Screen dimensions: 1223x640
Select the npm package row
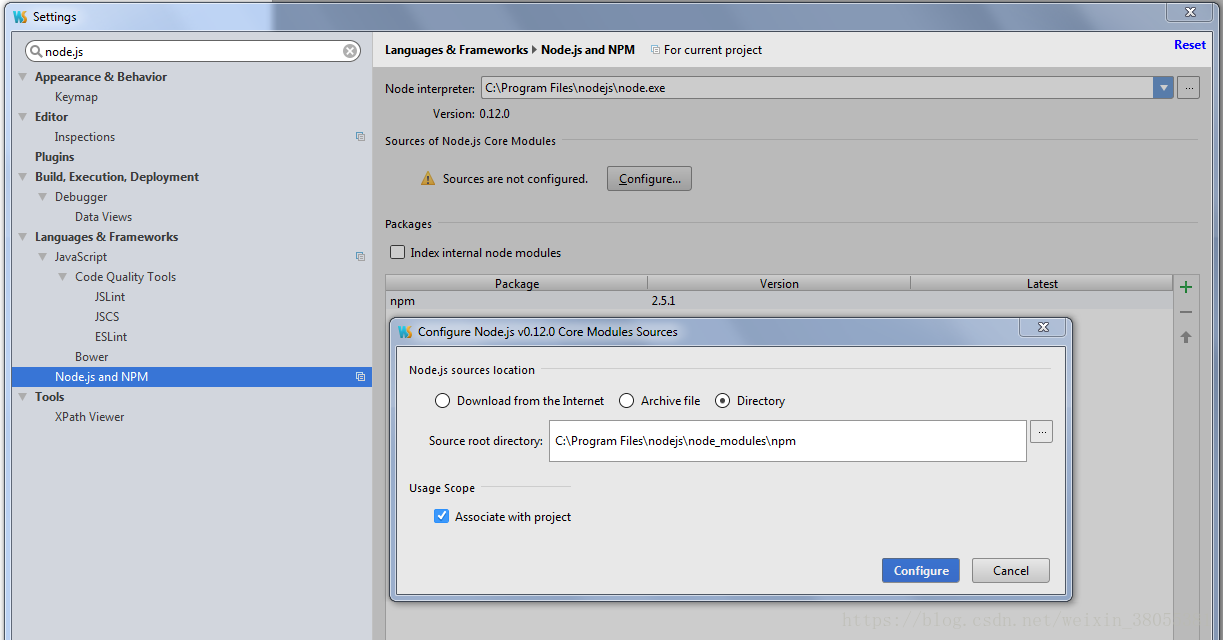[x=779, y=301]
